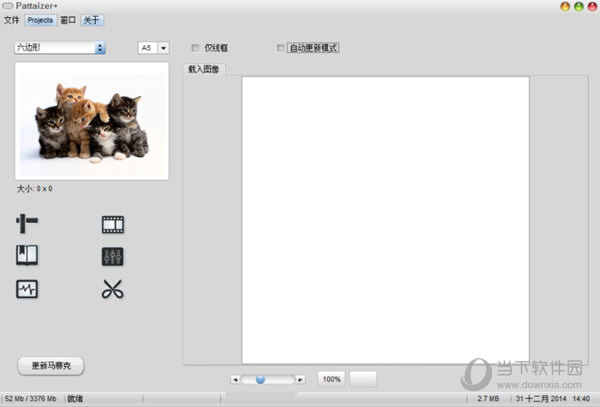Click the 14:40 time in status bar
The width and height of the screenshot is (600, 407).
581,399
